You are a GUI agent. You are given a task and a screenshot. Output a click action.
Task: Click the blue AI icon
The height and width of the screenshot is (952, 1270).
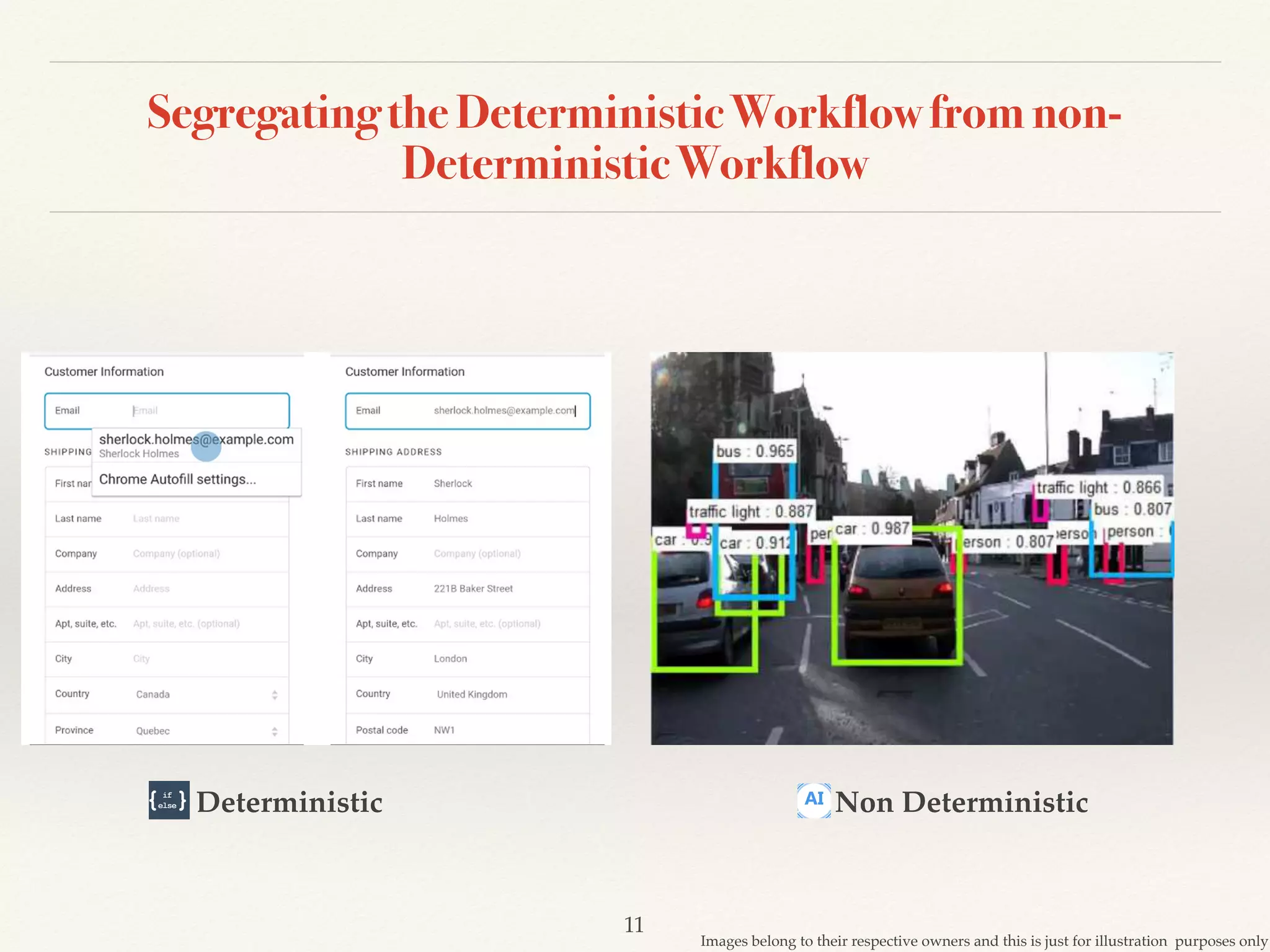click(814, 800)
